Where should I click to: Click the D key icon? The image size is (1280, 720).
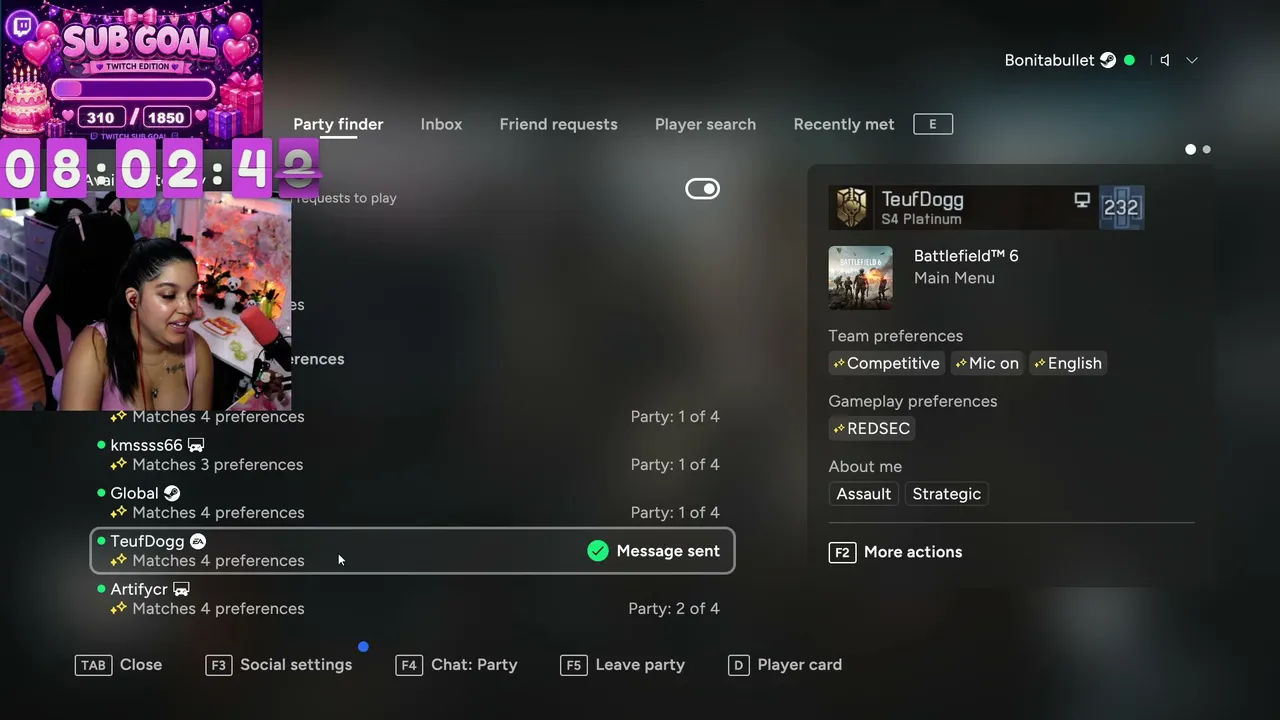[x=738, y=665]
